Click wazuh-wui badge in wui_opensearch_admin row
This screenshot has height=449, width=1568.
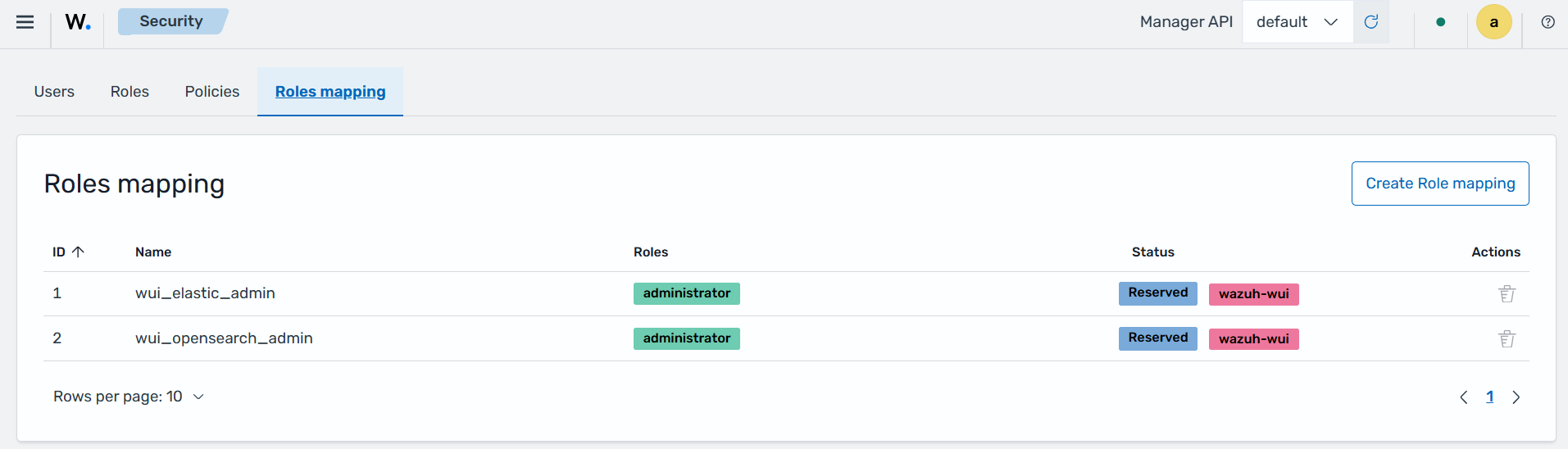coord(1254,339)
